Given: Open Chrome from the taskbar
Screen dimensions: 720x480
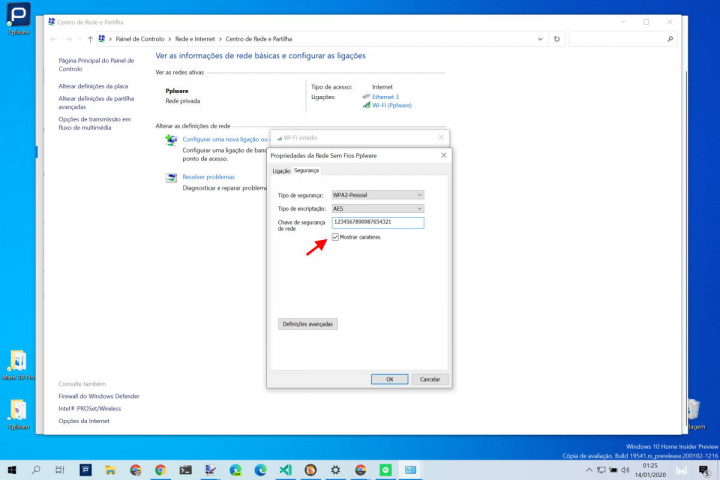Looking at the screenshot, I should tap(160, 469).
